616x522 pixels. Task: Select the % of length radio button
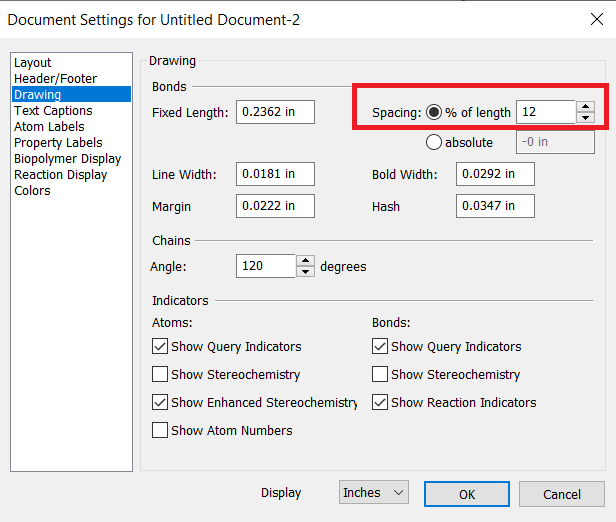coord(434,112)
